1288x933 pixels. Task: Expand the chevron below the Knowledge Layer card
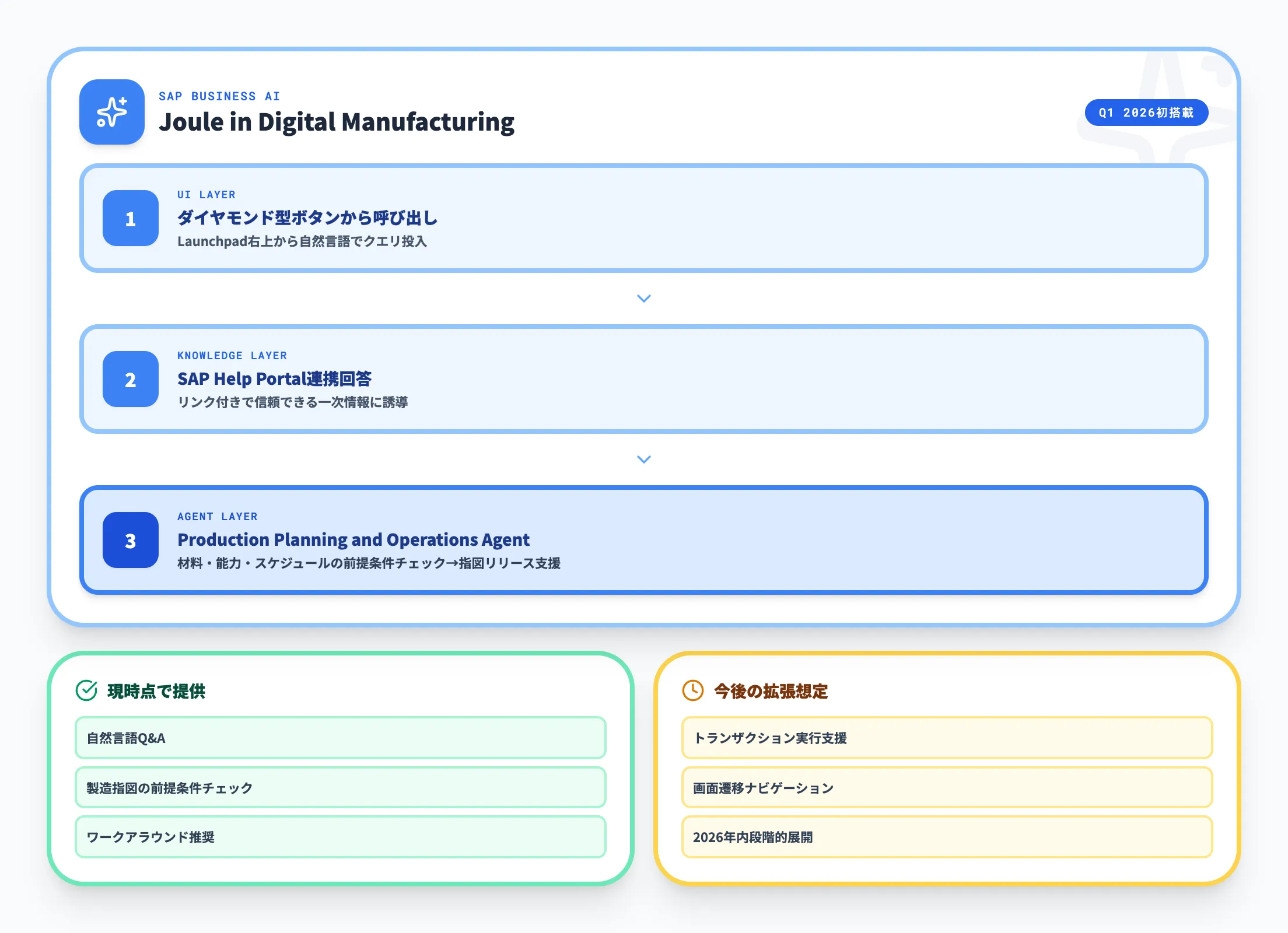tap(644, 459)
